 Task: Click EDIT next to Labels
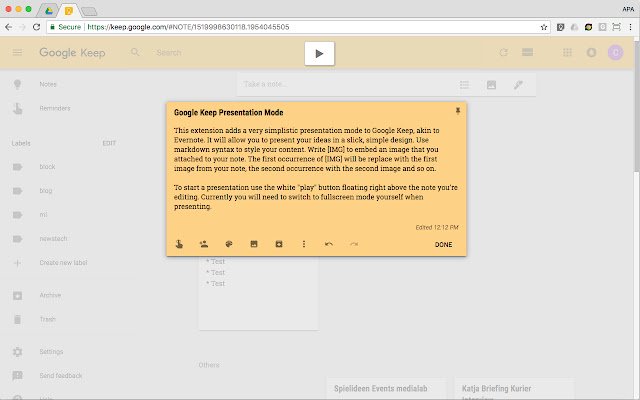tap(109, 143)
